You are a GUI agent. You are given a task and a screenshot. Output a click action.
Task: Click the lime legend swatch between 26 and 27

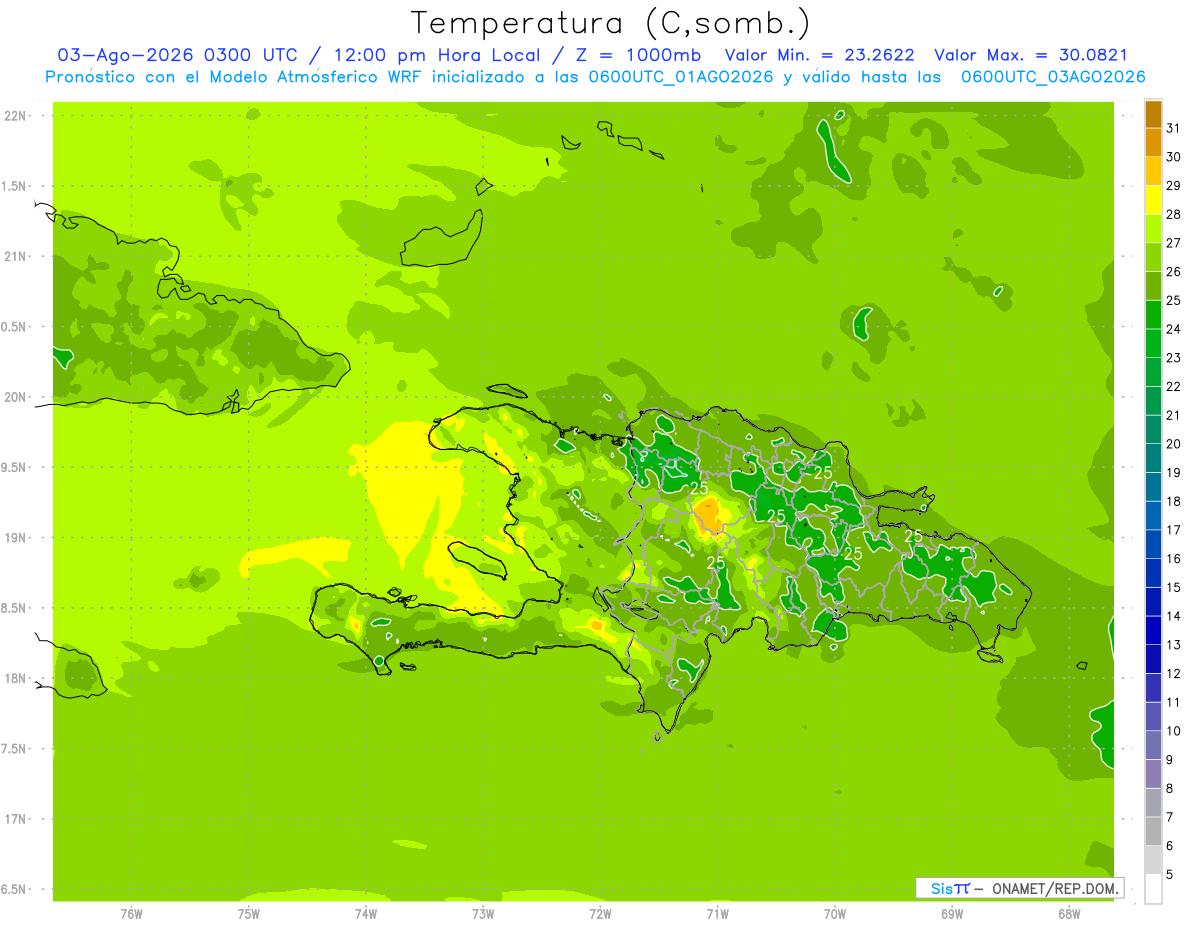pos(1153,257)
